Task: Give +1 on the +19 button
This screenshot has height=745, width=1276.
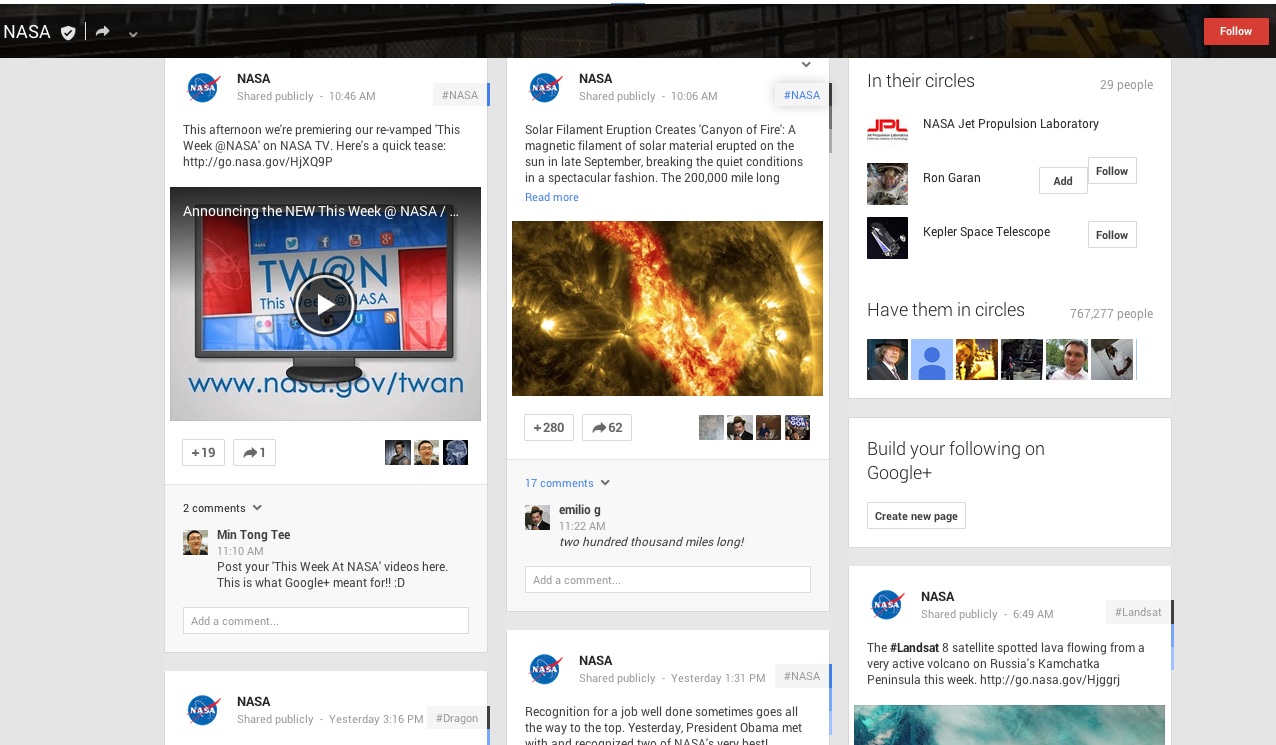Action: [x=204, y=453]
